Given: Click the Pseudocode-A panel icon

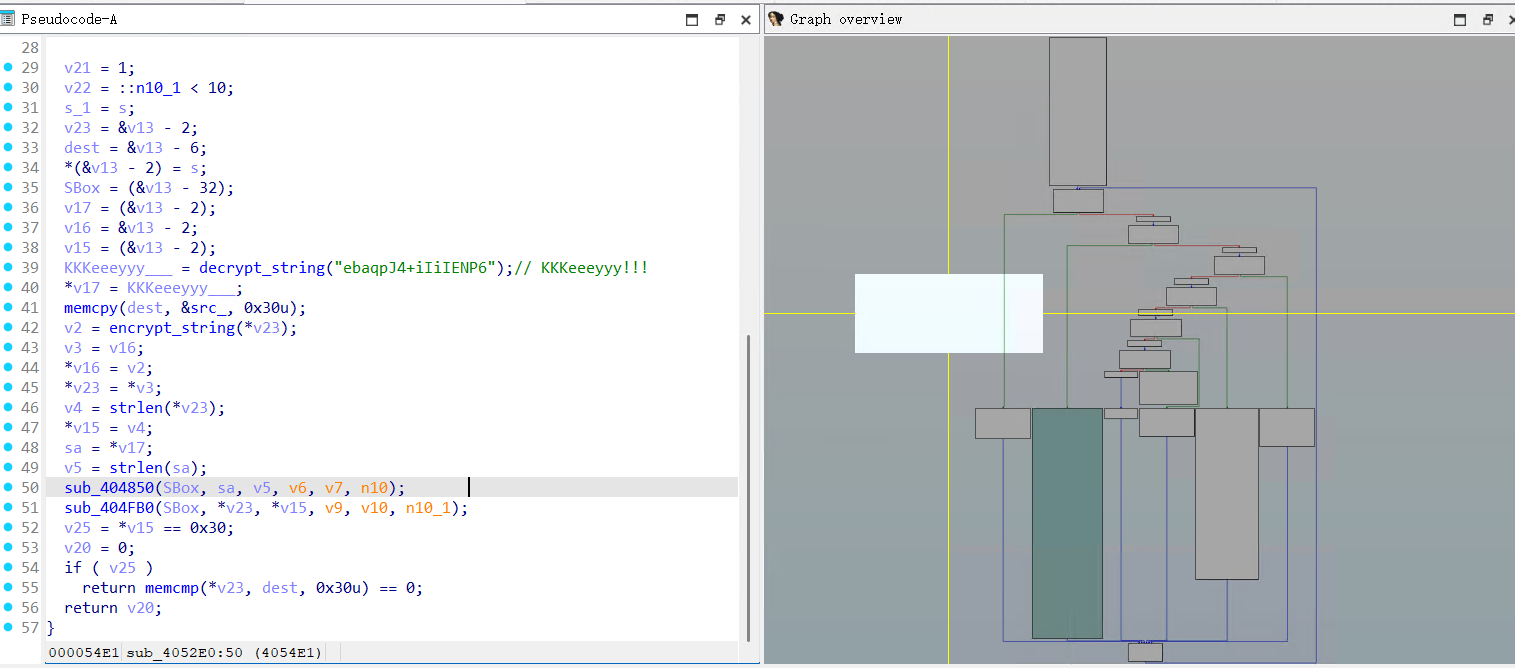Looking at the screenshot, I should (9, 19).
